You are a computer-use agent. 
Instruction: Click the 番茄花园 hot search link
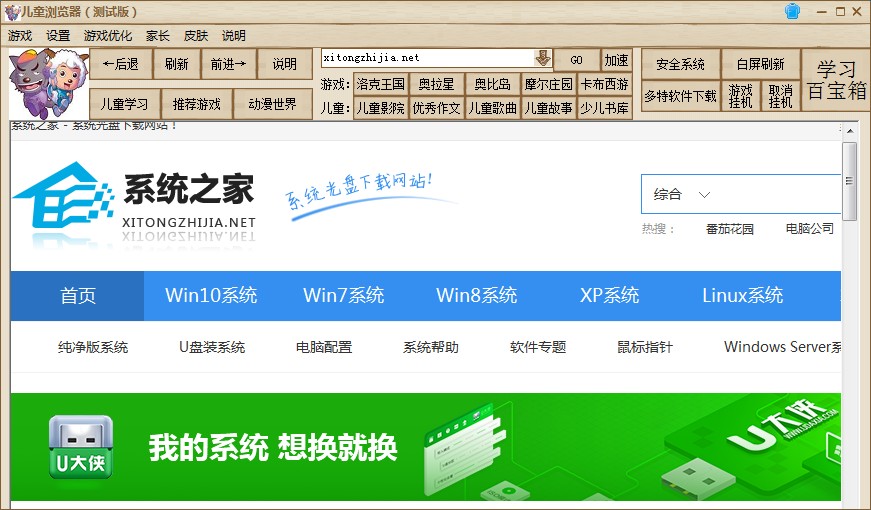729,229
